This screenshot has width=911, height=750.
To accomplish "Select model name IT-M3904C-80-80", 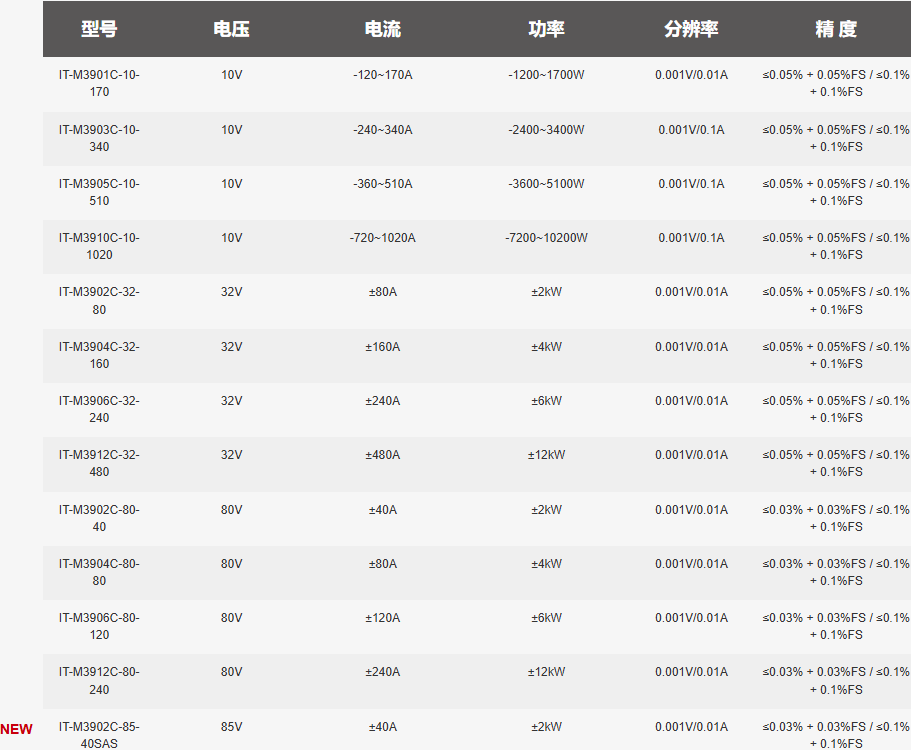I will point(99,572).
